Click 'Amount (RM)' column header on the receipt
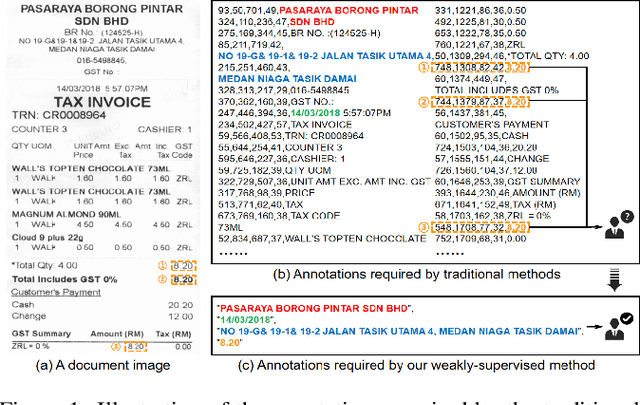The height and width of the screenshot is (405, 640). coord(117,334)
